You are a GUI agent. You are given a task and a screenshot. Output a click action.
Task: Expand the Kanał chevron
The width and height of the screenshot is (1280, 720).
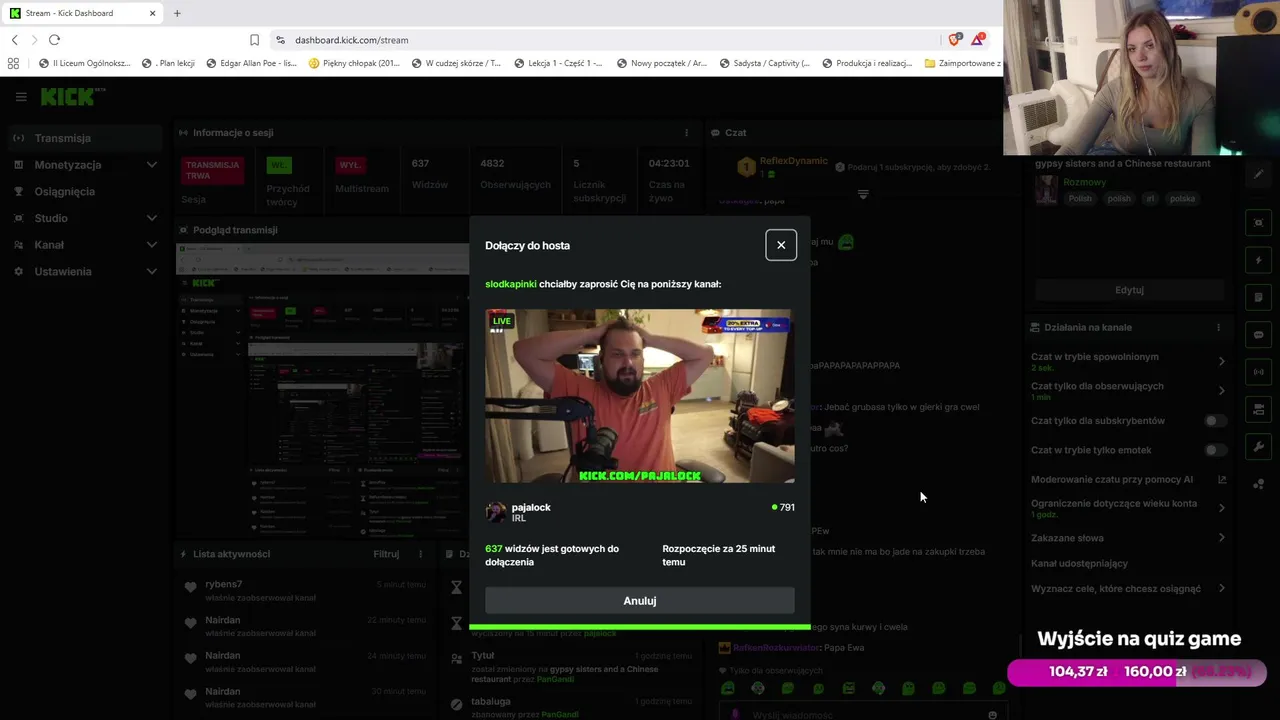point(152,245)
